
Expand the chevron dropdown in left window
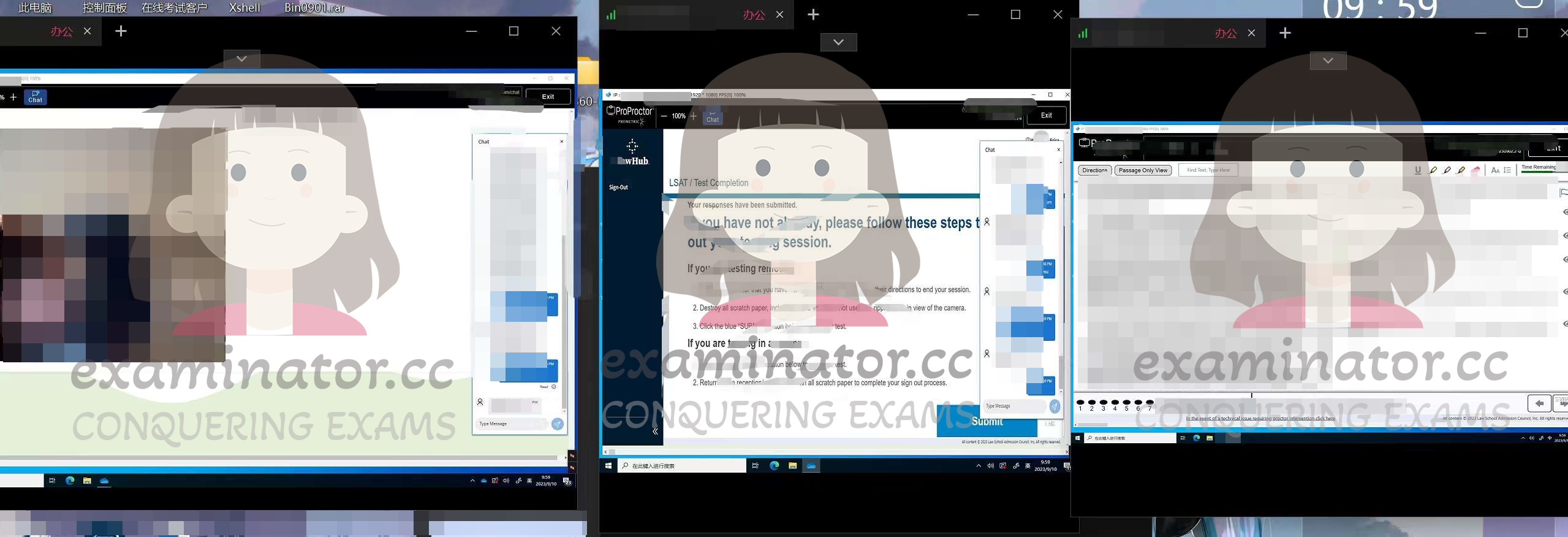tap(241, 59)
